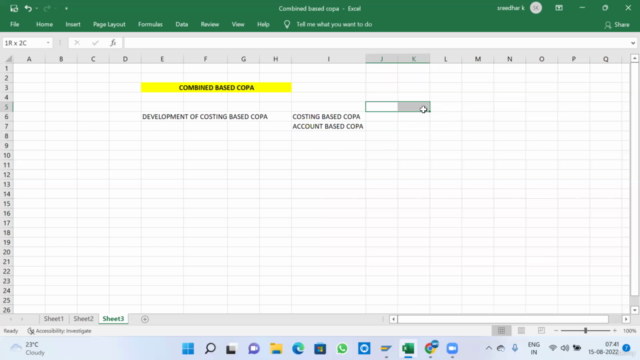Select the COSTING BASED COPA cell
The image size is (640, 360).
328,117
